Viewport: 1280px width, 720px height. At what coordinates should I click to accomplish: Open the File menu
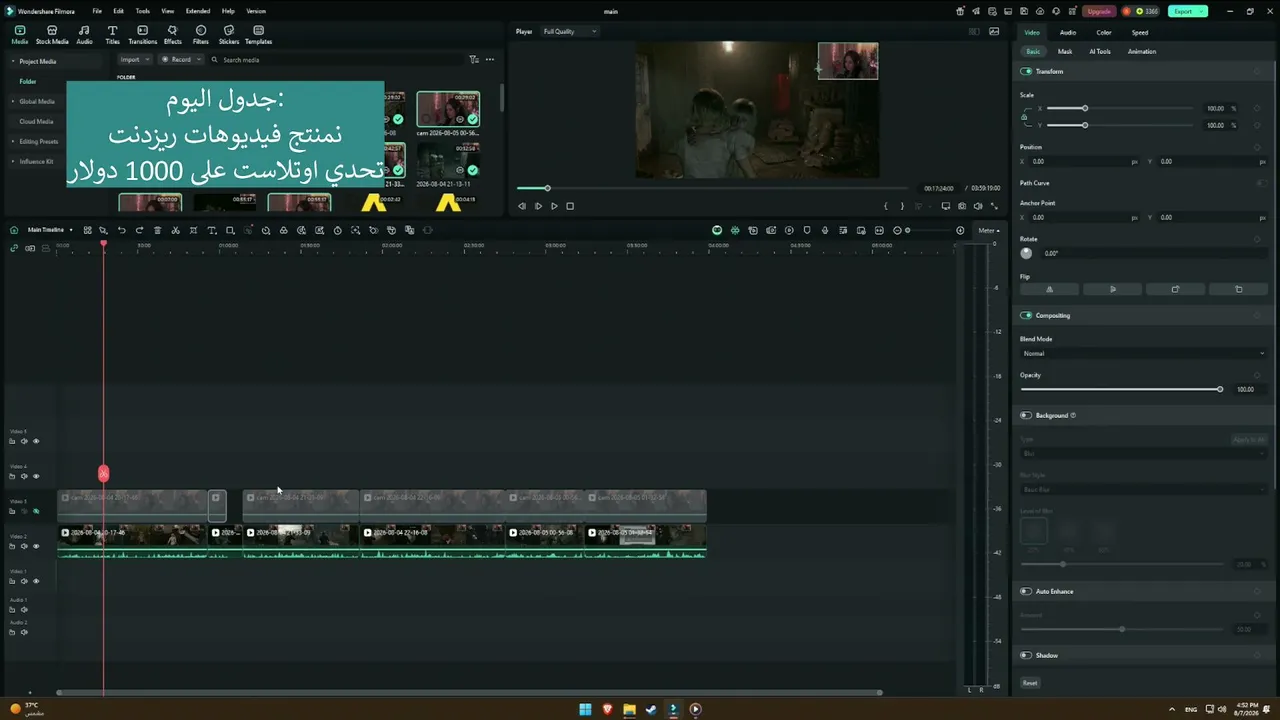[97, 11]
